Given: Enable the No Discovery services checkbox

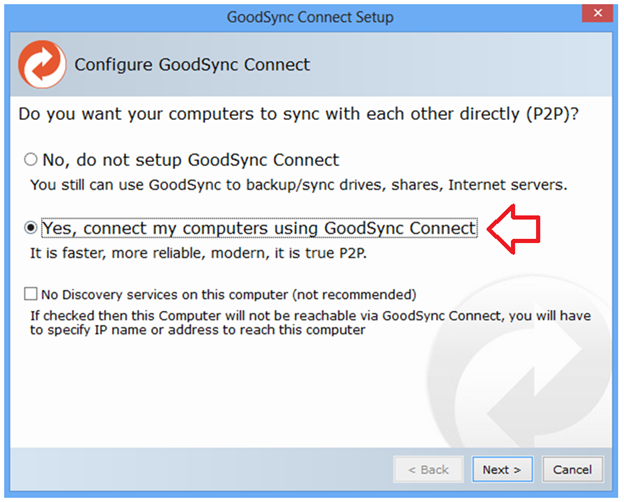Looking at the screenshot, I should click(x=31, y=295).
